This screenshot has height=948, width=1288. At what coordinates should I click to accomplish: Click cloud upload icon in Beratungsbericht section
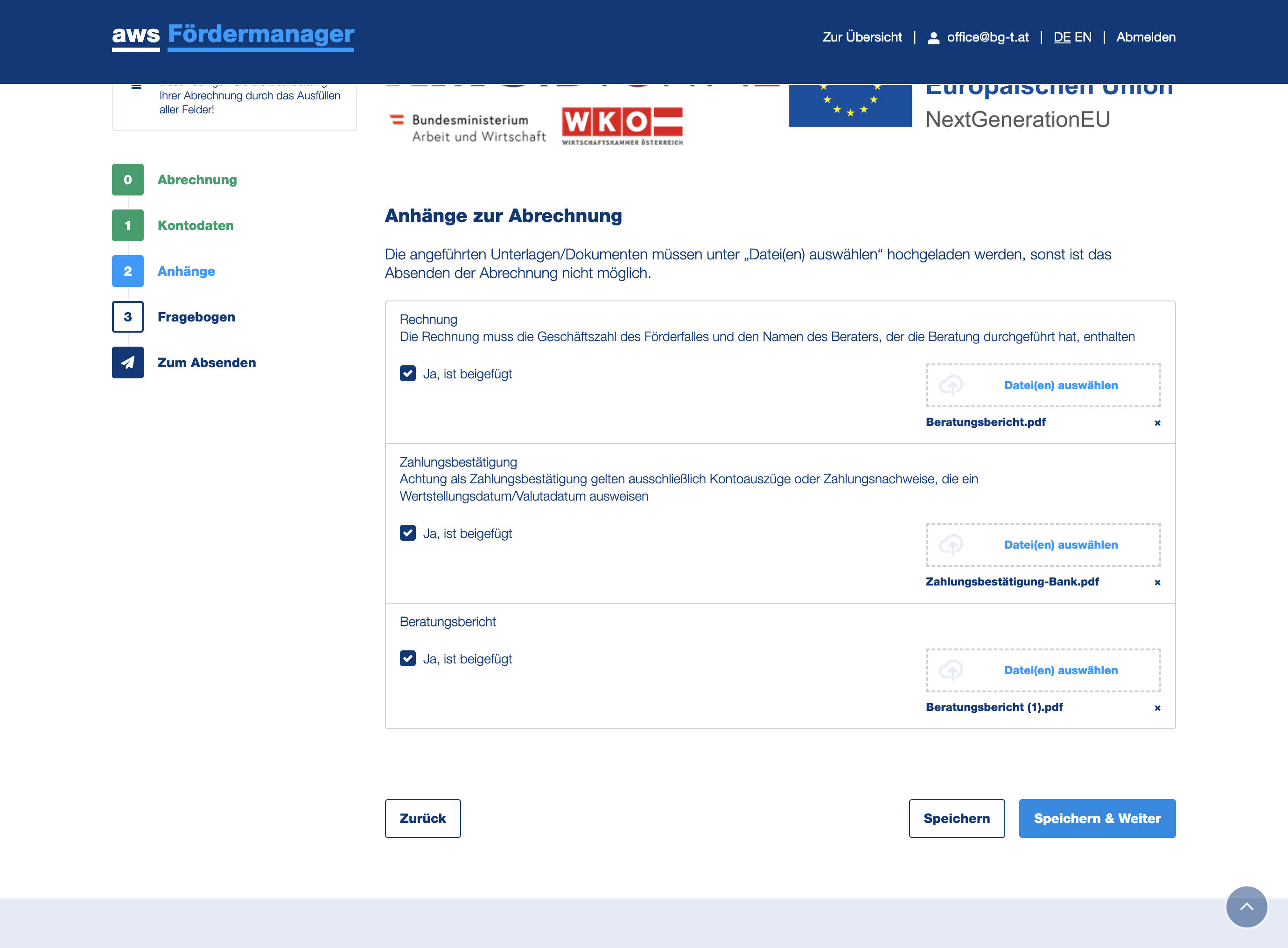pyautogui.click(x=951, y=670)
